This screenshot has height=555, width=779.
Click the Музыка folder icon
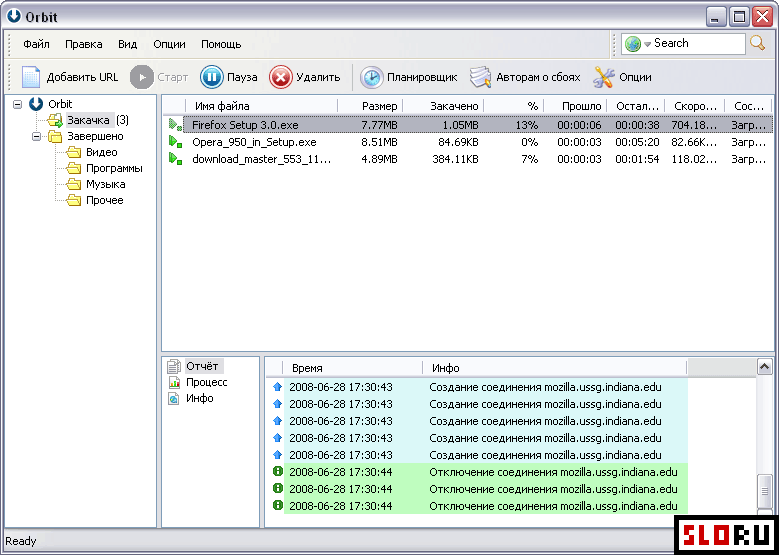click(x=74, y=184)
